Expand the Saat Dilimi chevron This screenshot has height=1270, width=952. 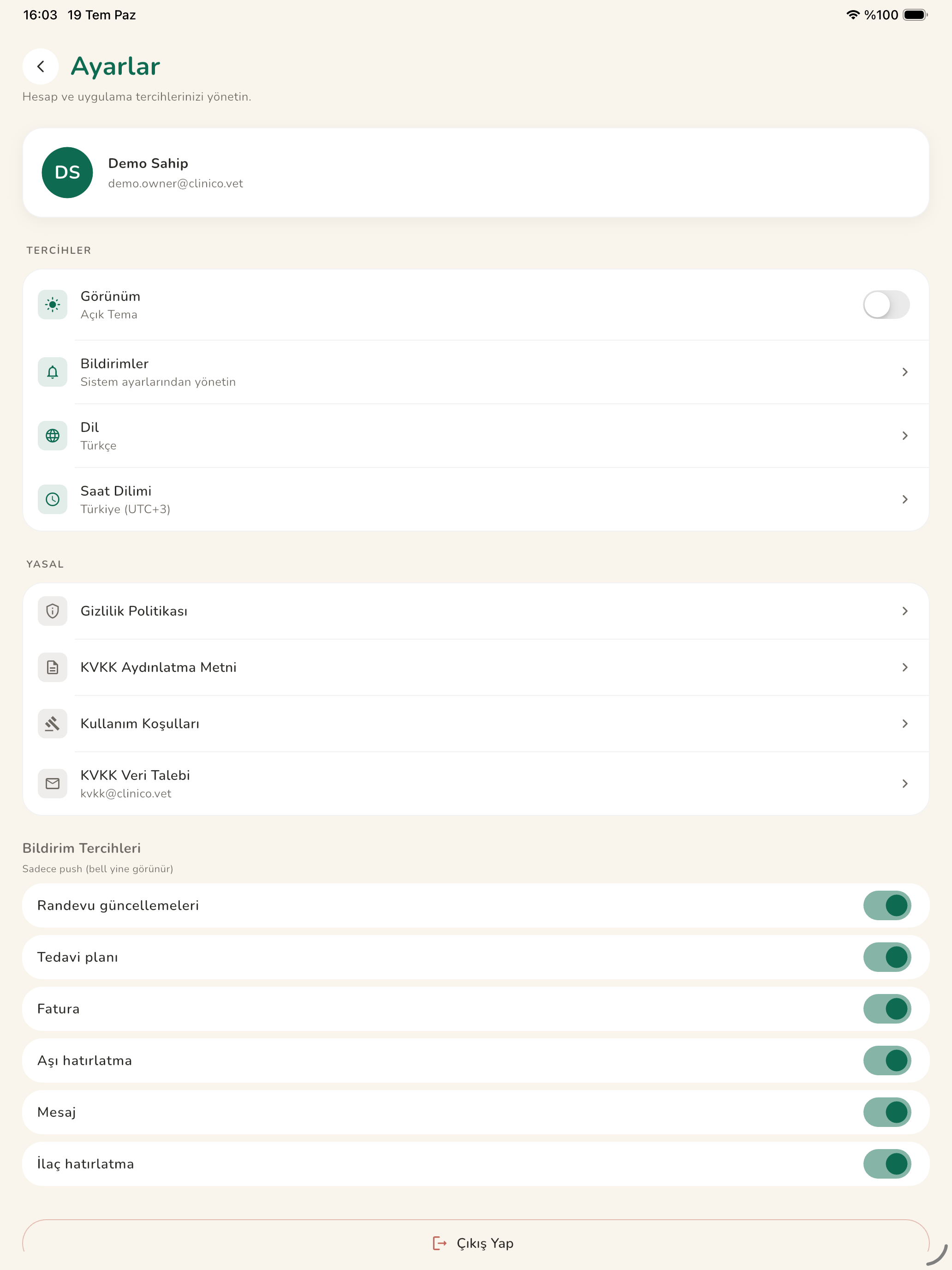pyautogui.click(x=905, y=499)
